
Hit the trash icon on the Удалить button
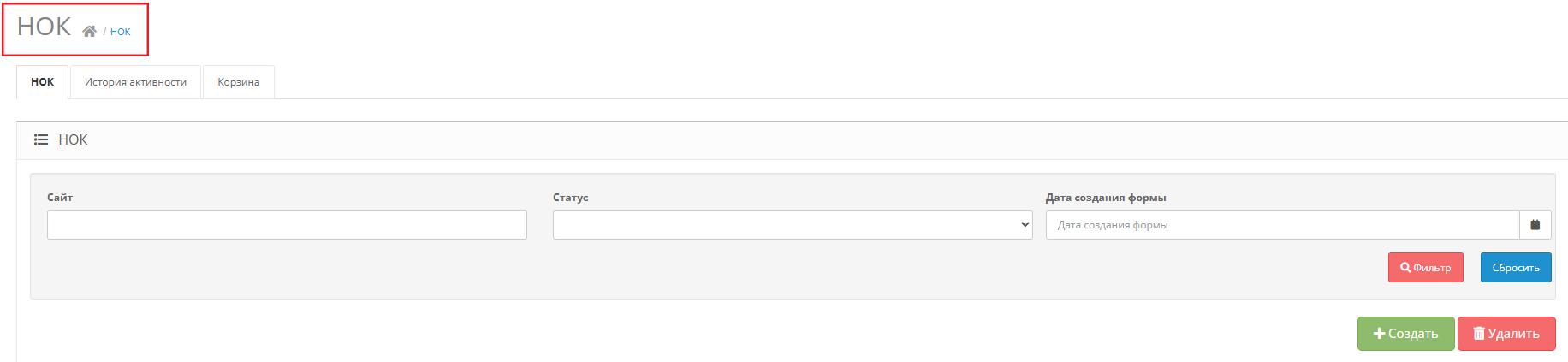1478,334
